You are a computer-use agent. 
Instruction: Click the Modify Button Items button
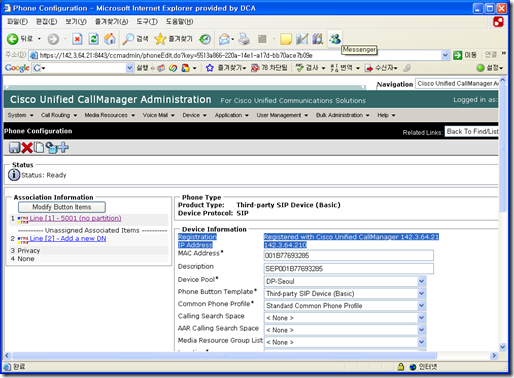[62, 207]
